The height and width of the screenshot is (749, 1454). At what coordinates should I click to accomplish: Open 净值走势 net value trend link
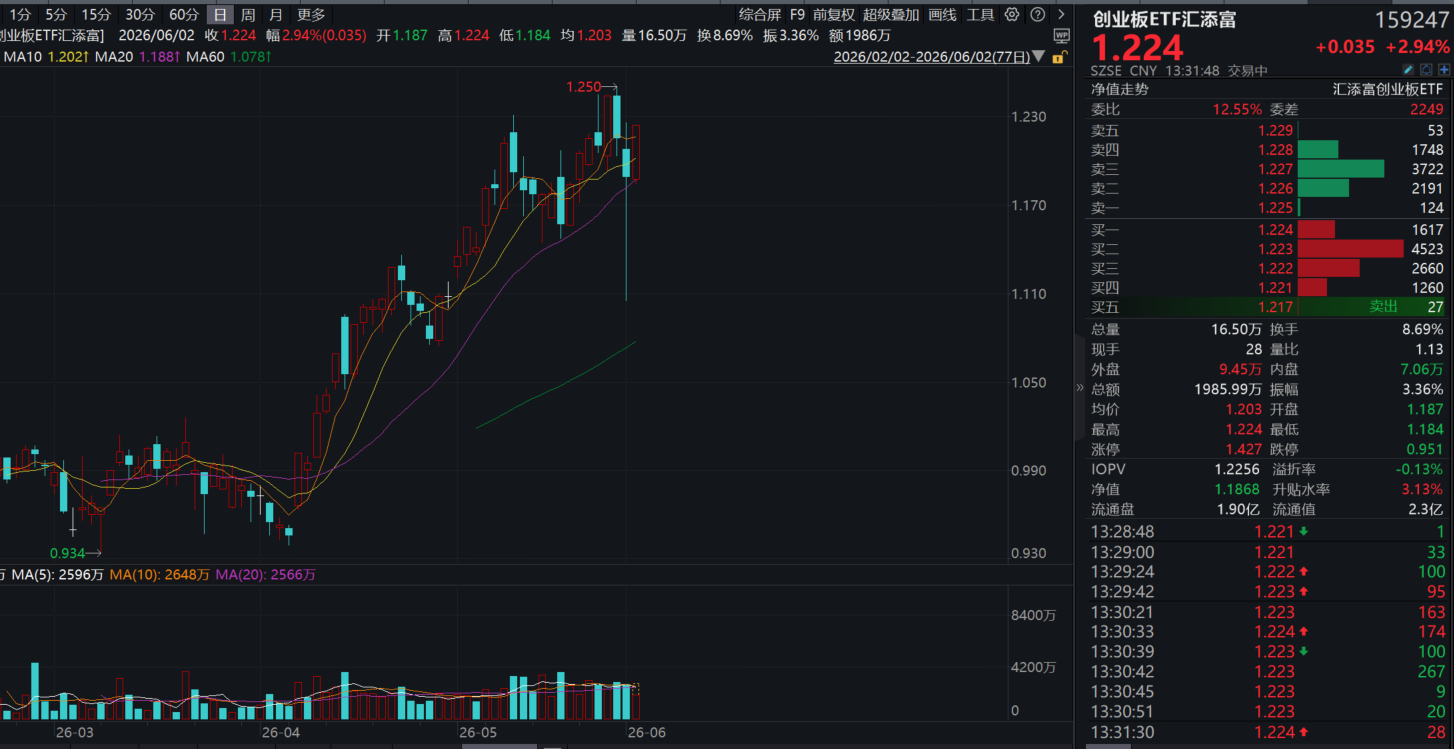(1120, 89)
